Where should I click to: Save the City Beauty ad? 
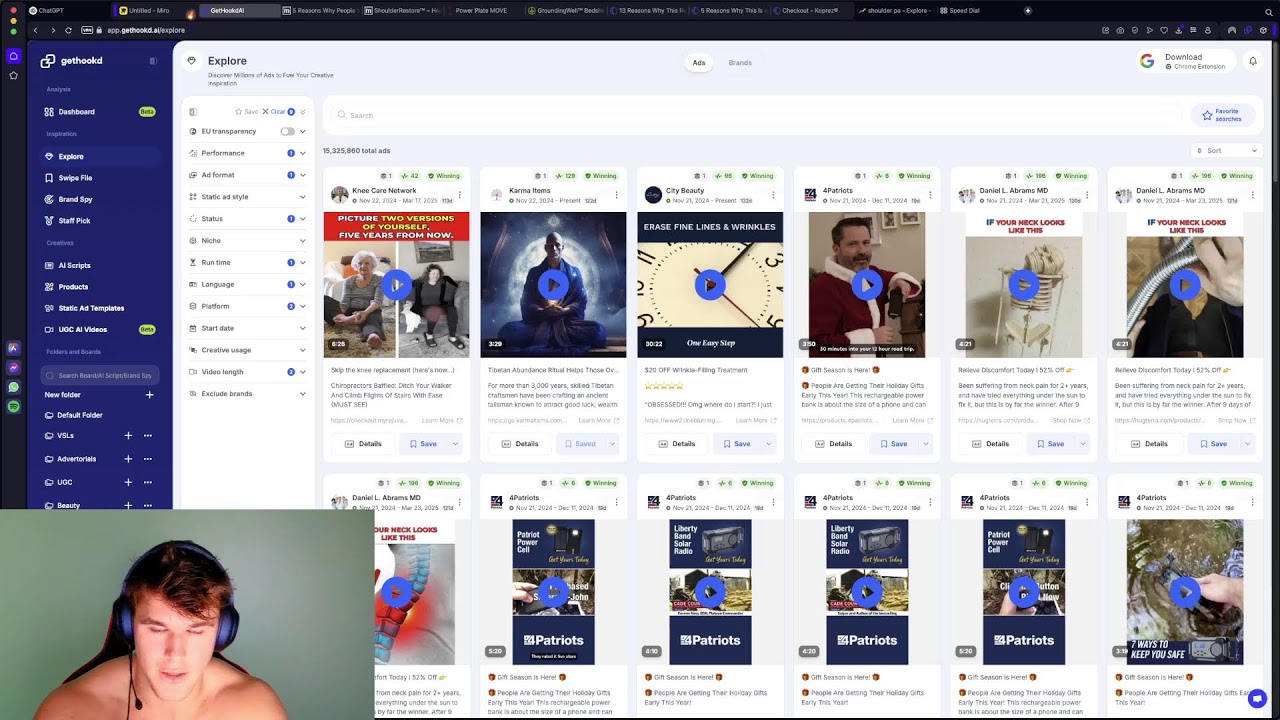click(735, 444)
